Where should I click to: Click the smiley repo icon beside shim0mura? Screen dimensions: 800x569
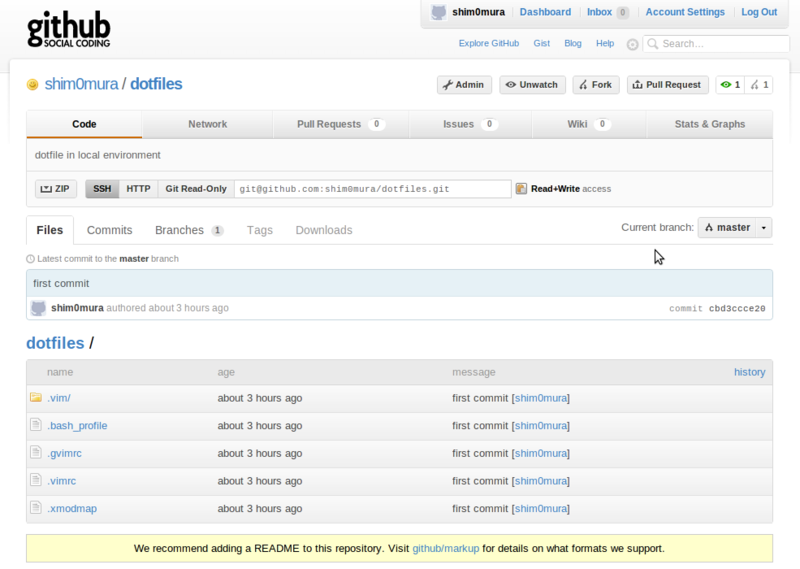tap(32, 84)
